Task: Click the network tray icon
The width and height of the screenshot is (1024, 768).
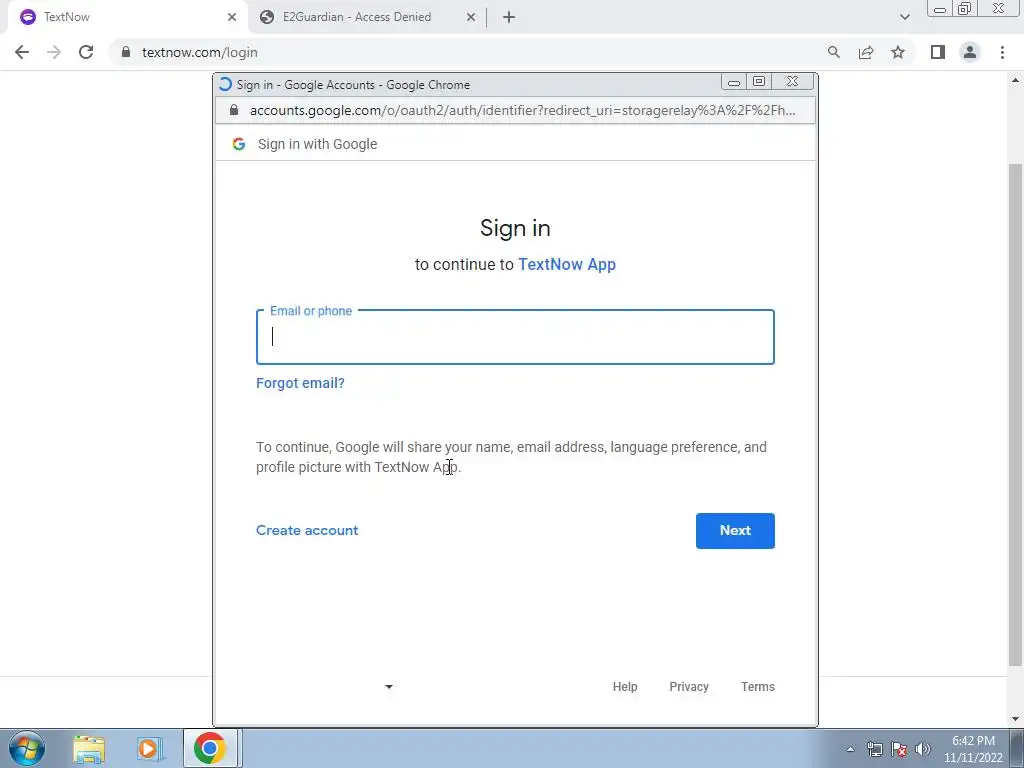Action: point(874,749)
